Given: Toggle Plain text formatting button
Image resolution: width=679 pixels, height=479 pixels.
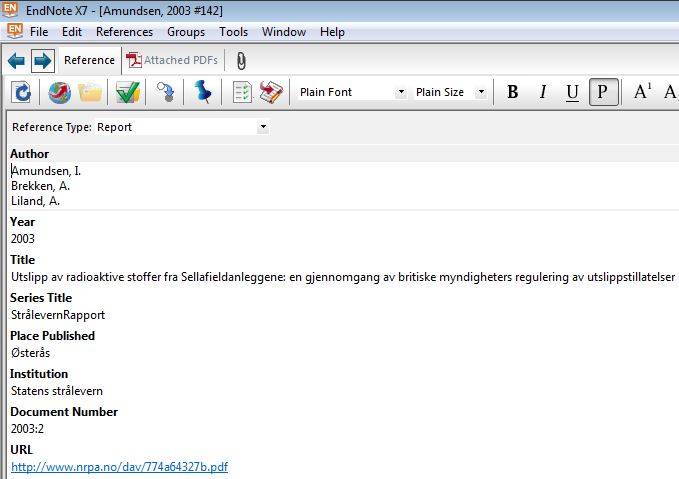Looking at the screenshot, I should [603, 92].
